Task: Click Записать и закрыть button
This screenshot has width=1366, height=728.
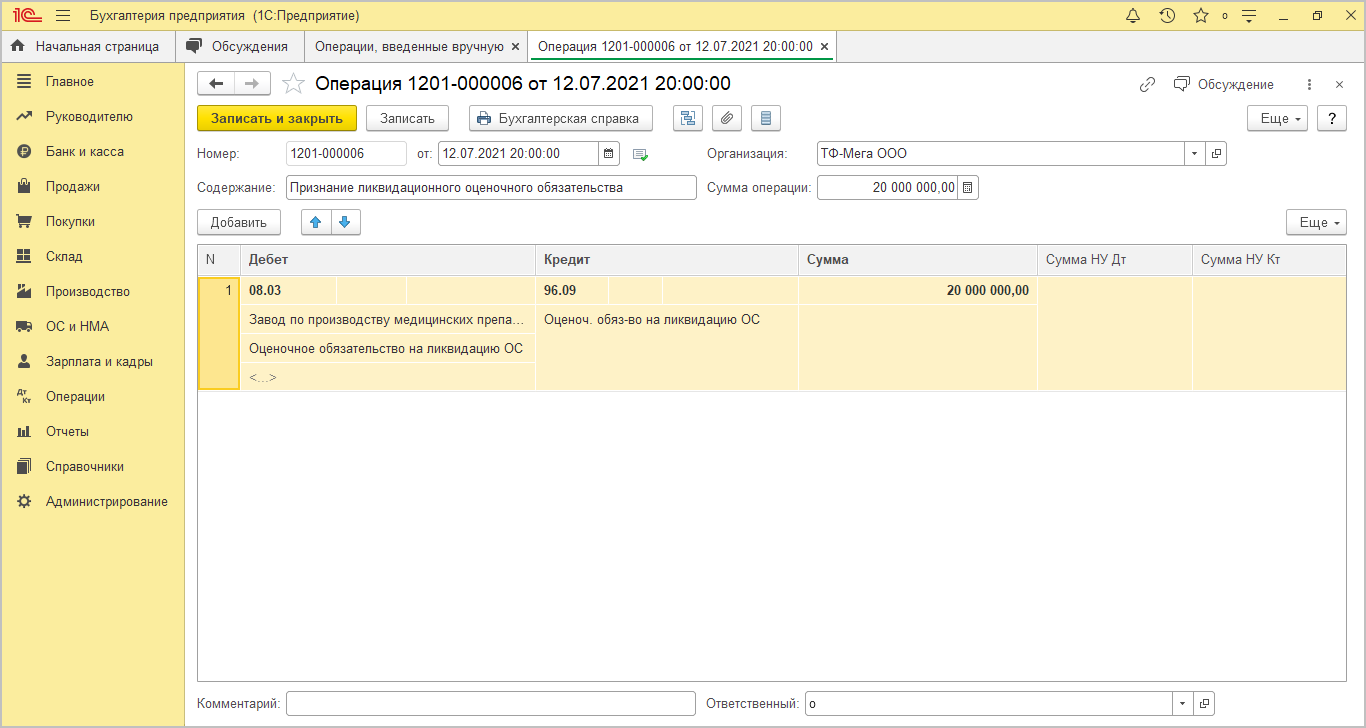Action: pos(277,118)
